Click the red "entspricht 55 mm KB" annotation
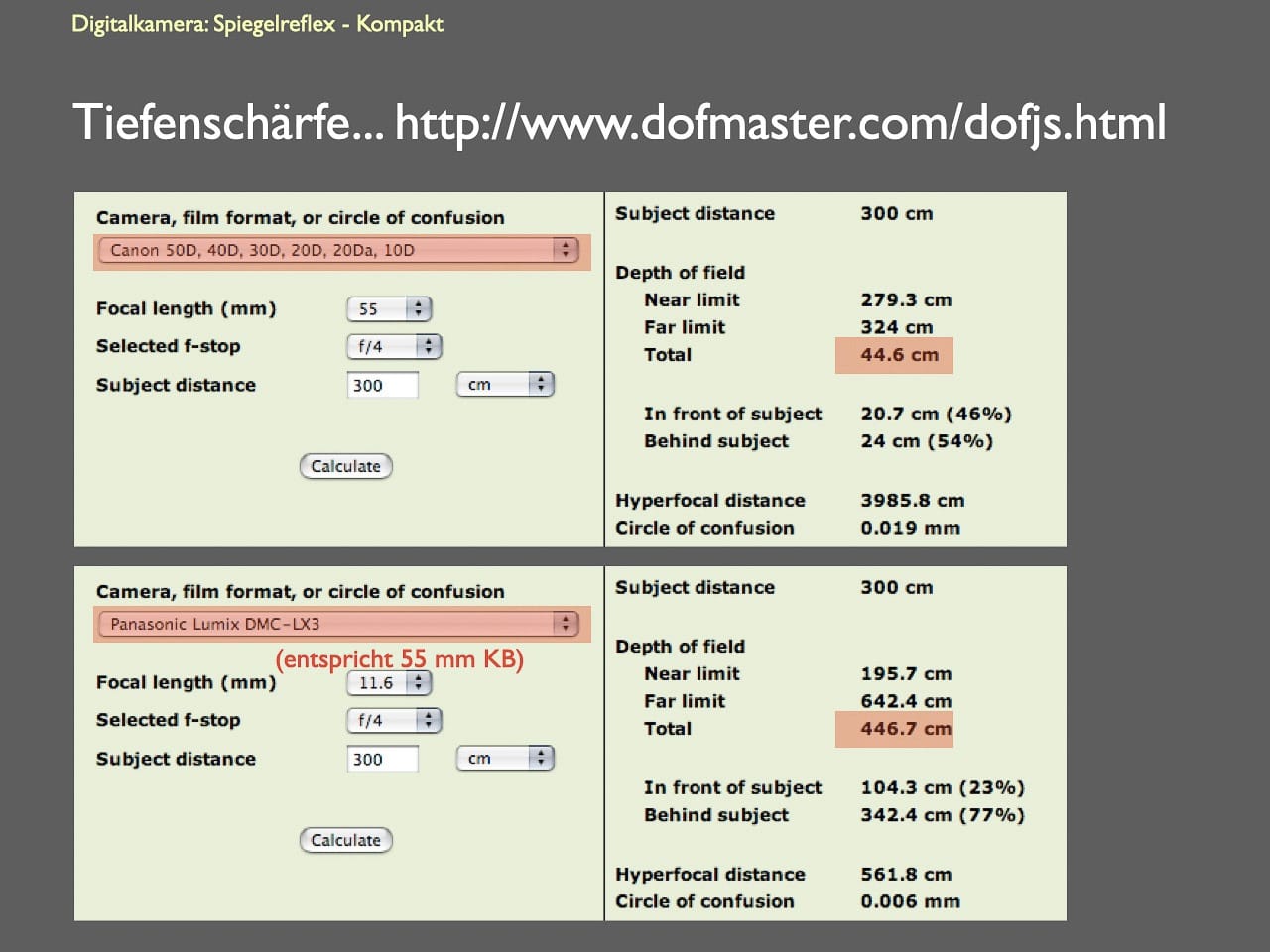Viewport: 1270px width, 952px height. (x=399, y=659)
